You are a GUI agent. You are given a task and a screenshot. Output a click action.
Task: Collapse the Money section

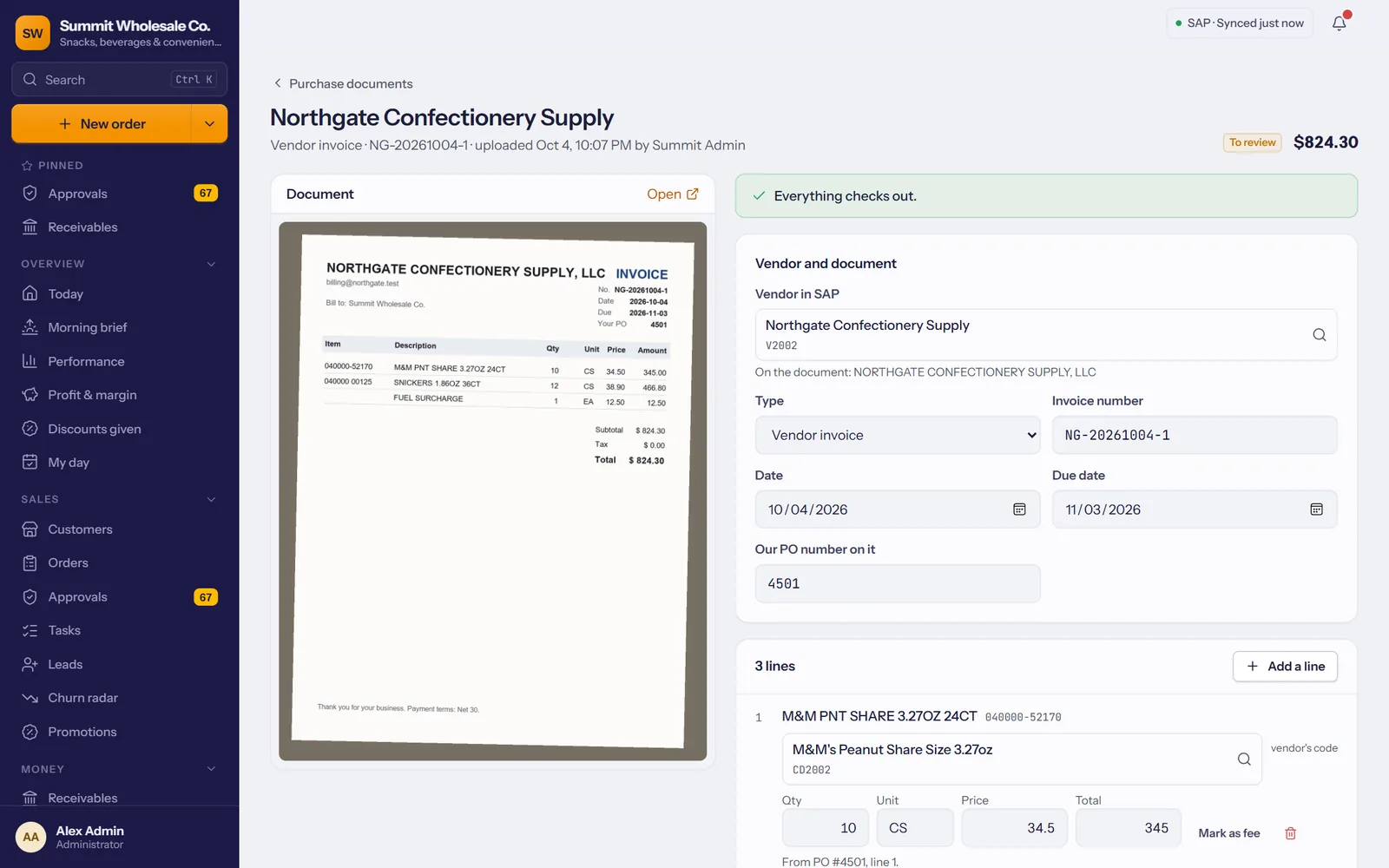coord(211,769)
